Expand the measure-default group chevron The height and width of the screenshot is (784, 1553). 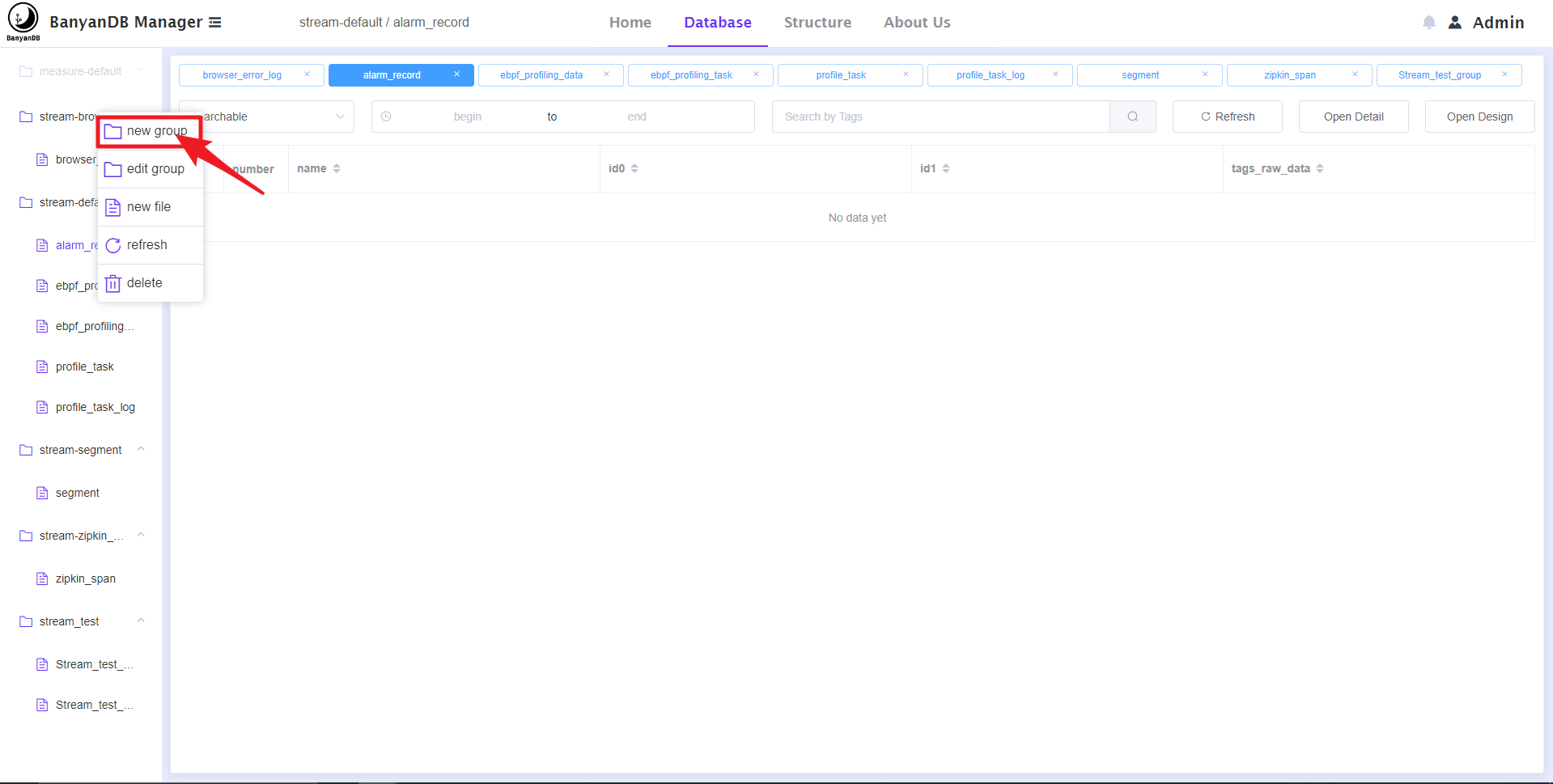click(141, 70)
